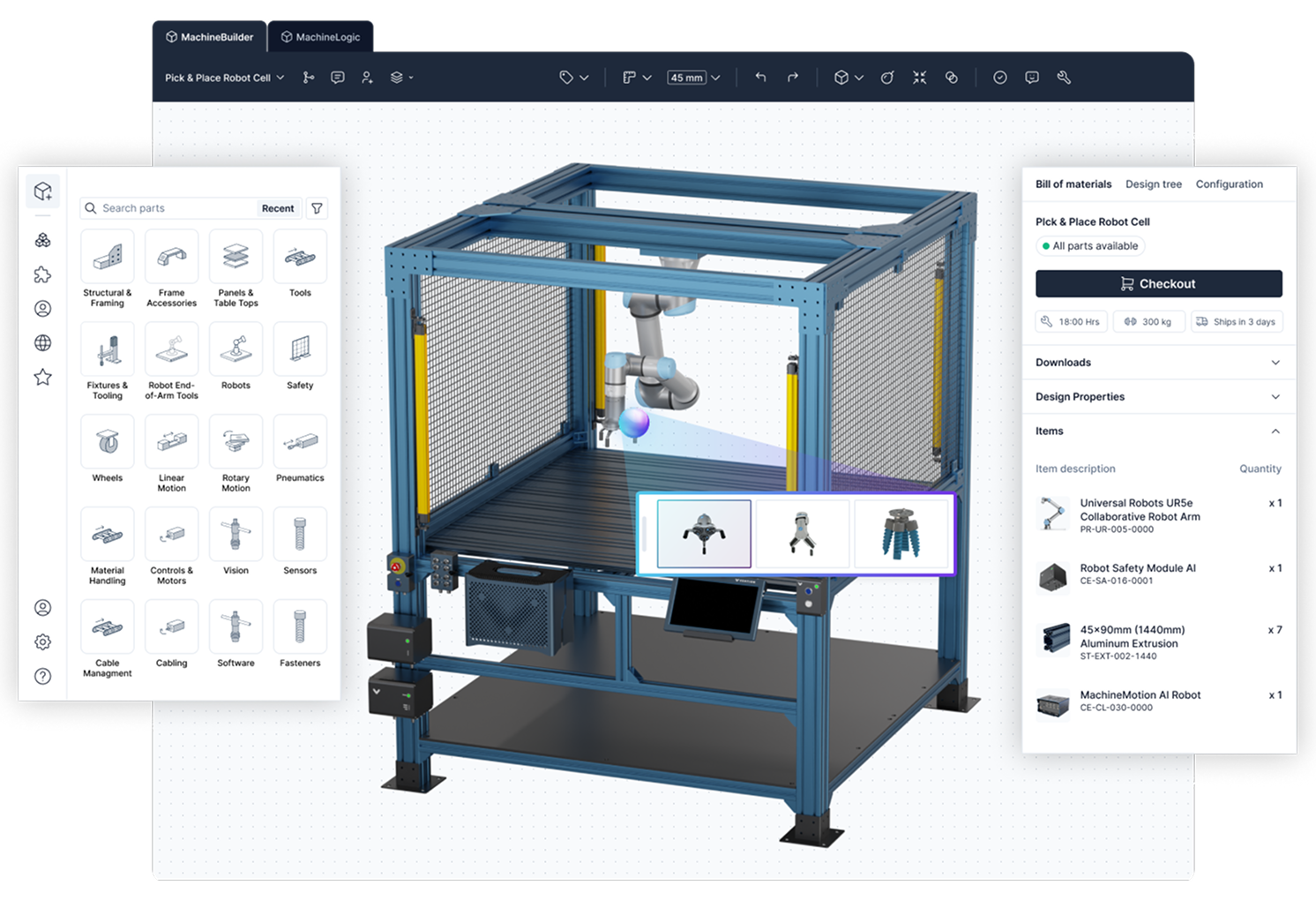
Task: Click the All parts available status indicator
Action: click(1090, 245)
